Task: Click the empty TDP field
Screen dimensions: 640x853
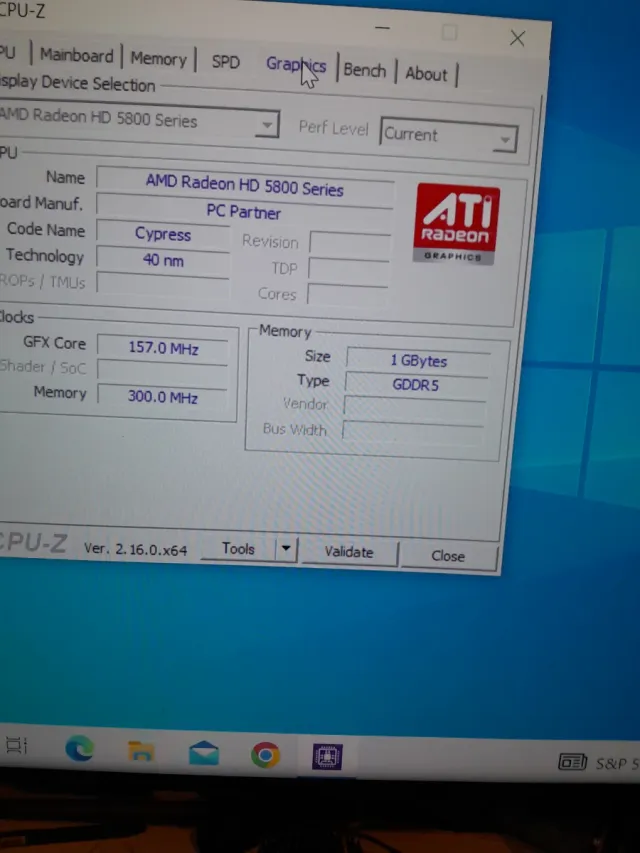Action: (348, 269)
